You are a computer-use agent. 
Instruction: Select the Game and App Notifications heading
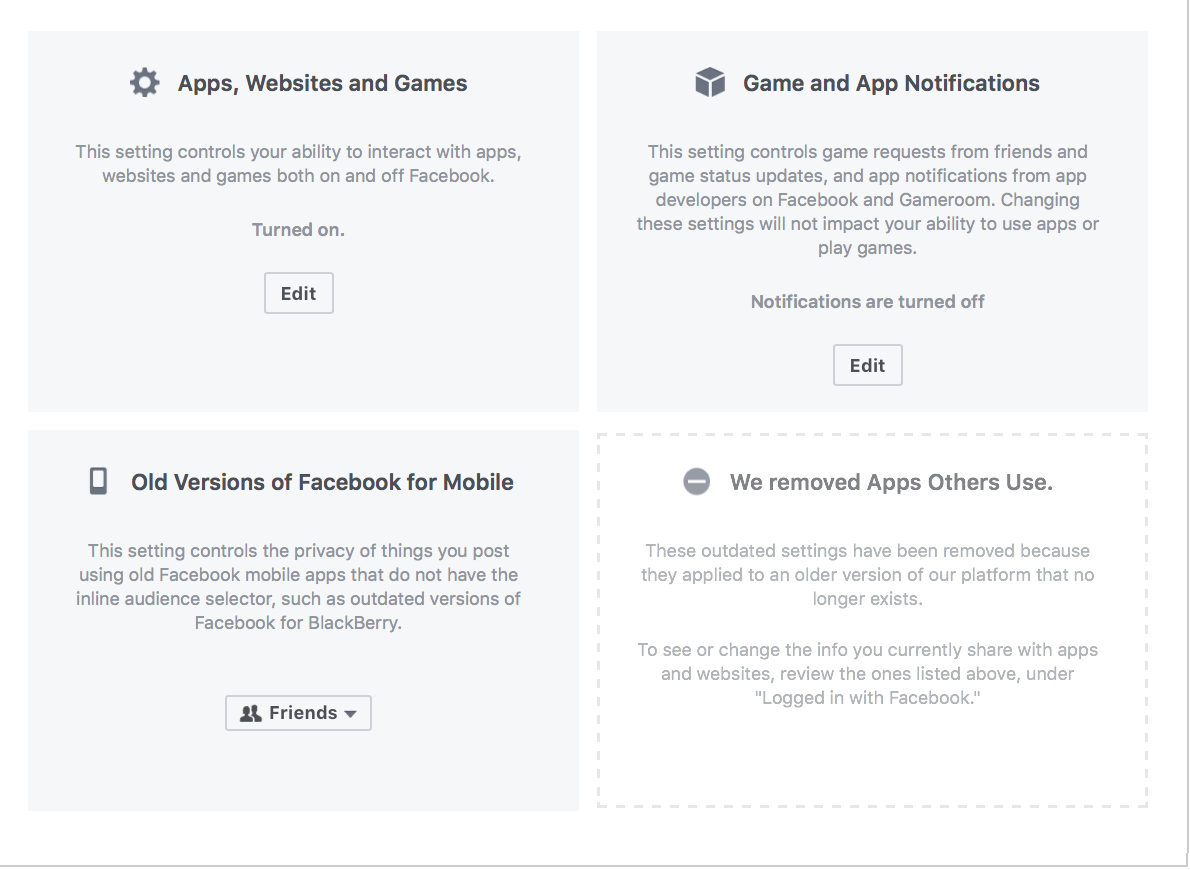point(891,83)
